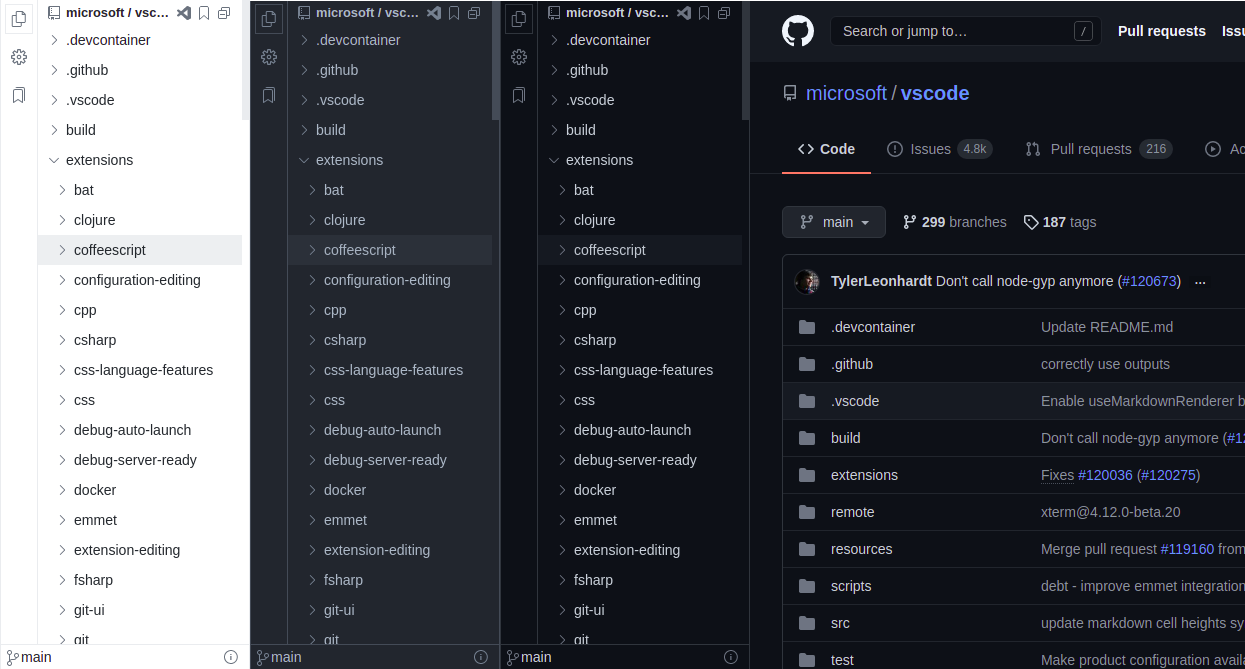Expand .devcontainer chevron in light-theme tree

click(54, 40)
